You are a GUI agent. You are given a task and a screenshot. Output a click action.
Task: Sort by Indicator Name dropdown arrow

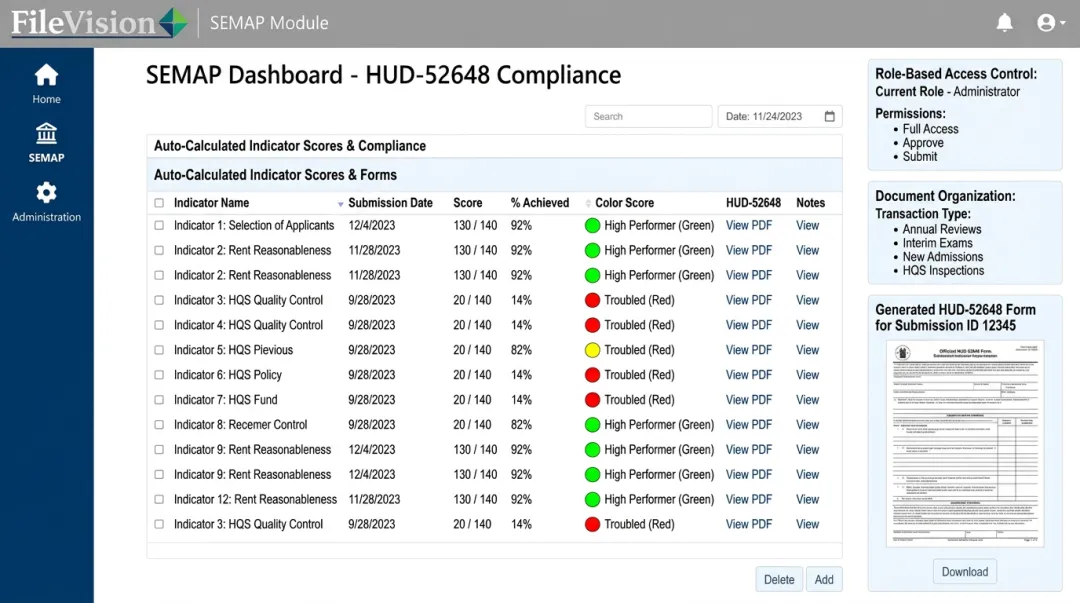click(x=340, y=204)
